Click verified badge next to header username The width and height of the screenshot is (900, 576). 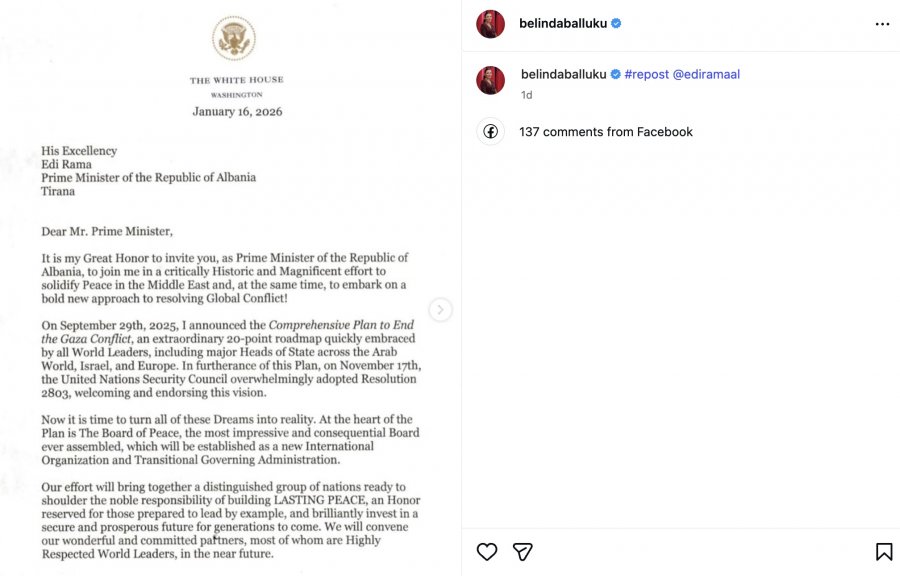click(x=616, y=24)
